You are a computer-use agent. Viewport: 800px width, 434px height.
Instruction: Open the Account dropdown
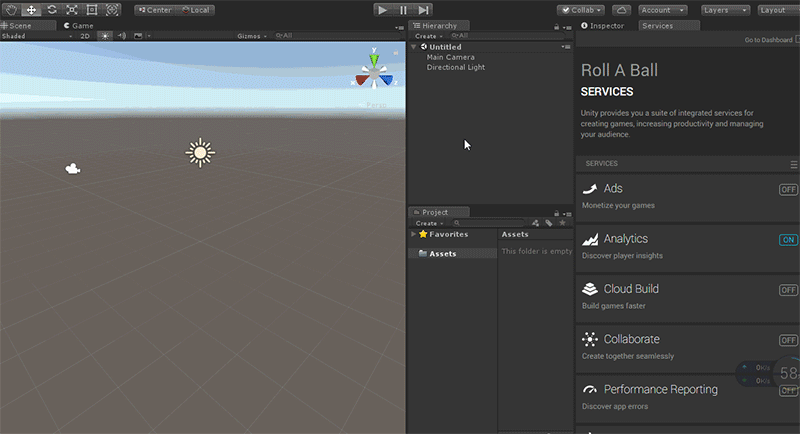[662, 10]
